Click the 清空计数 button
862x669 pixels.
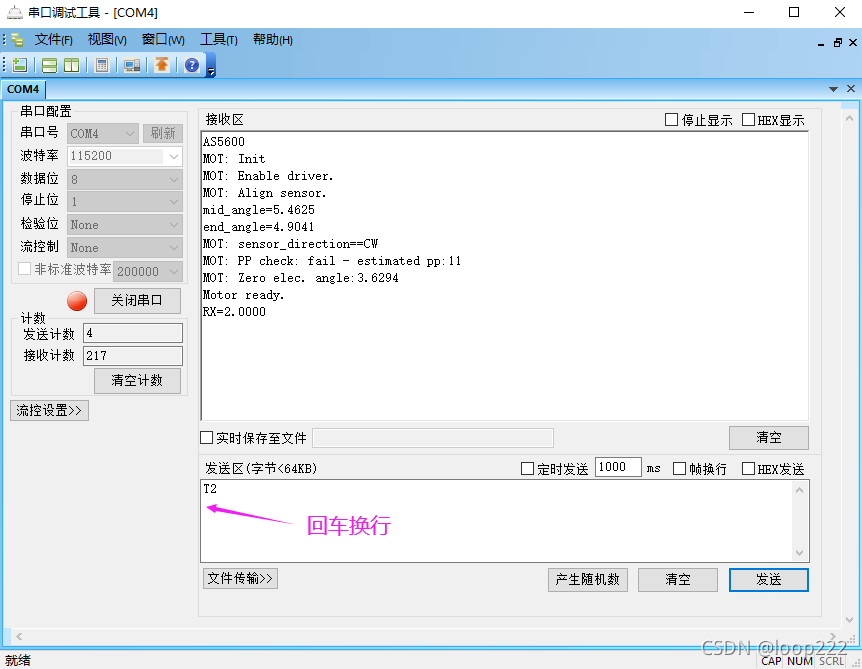[137, 380]
